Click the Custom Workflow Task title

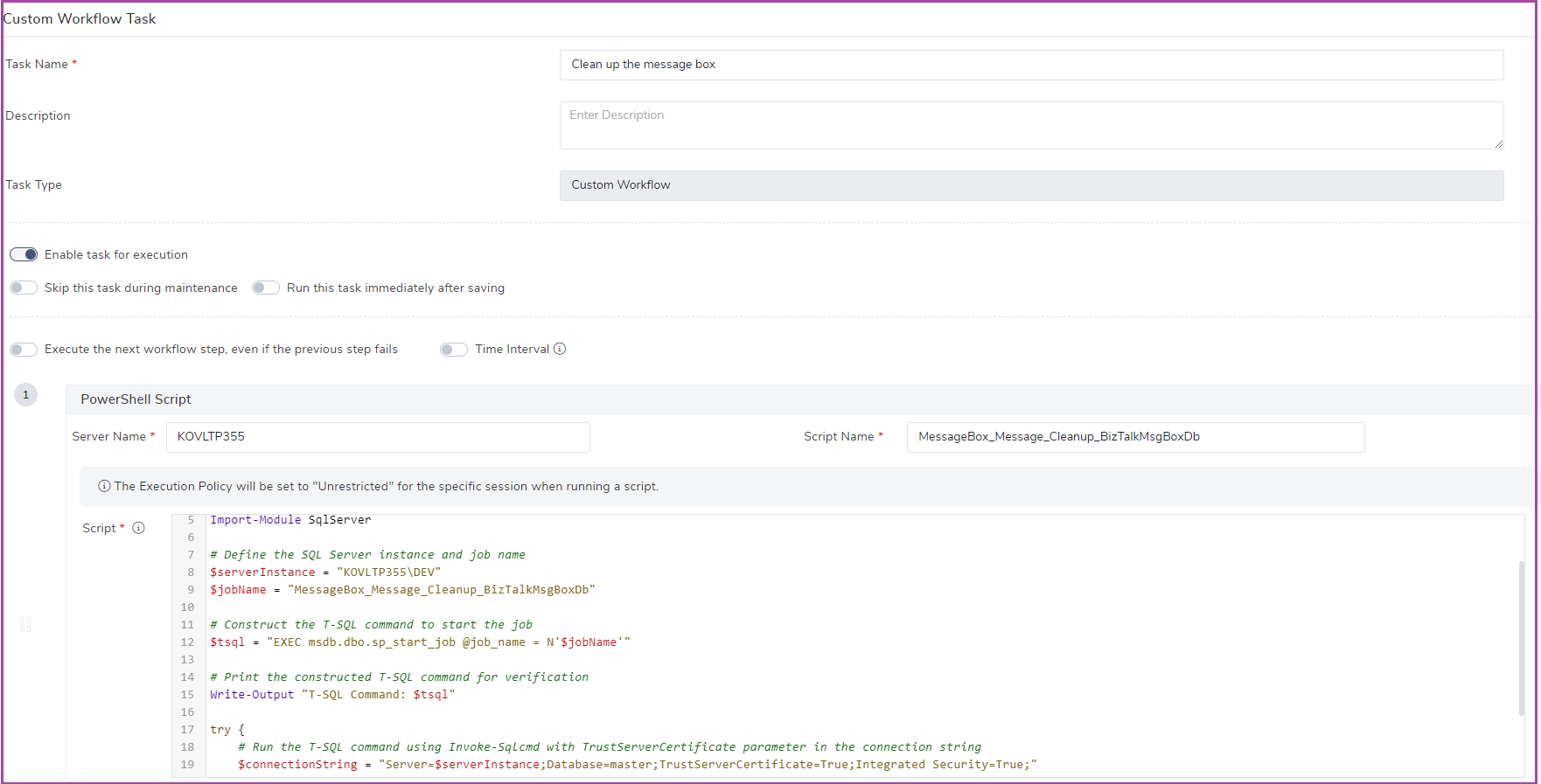pyautogui.click(x=80, y=19)
